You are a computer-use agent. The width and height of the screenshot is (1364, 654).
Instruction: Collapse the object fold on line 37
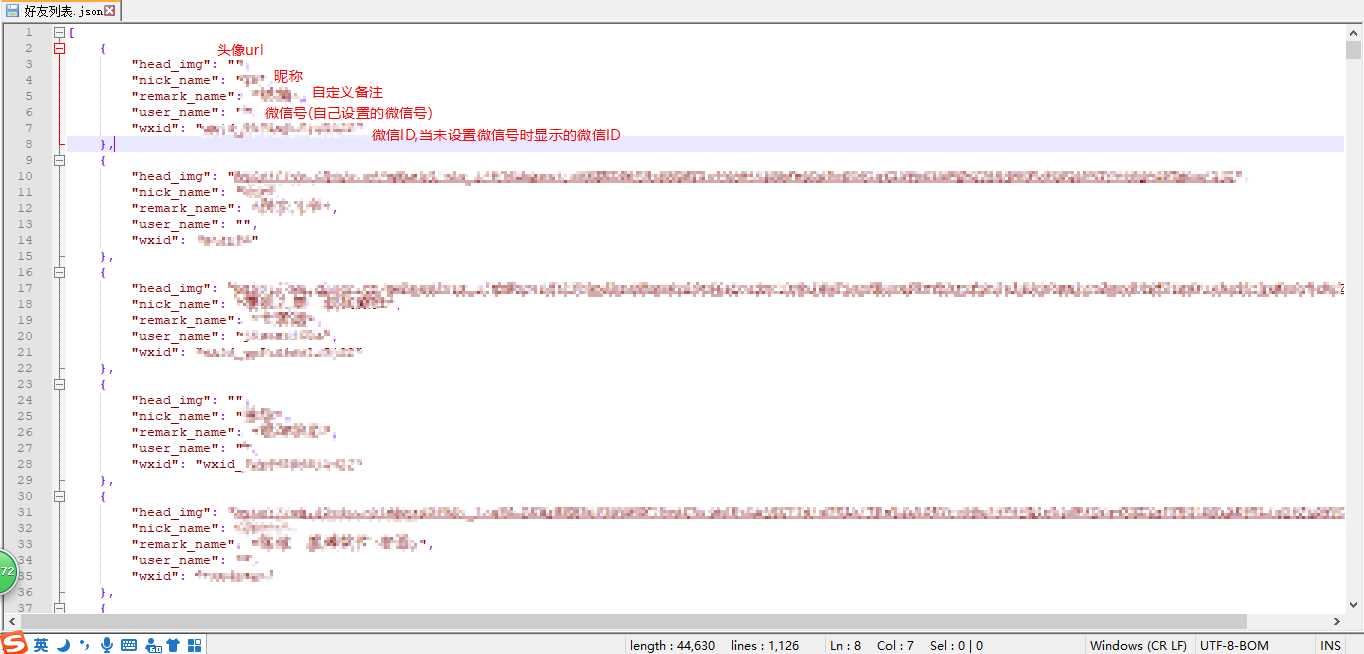[x=59, y=608]
